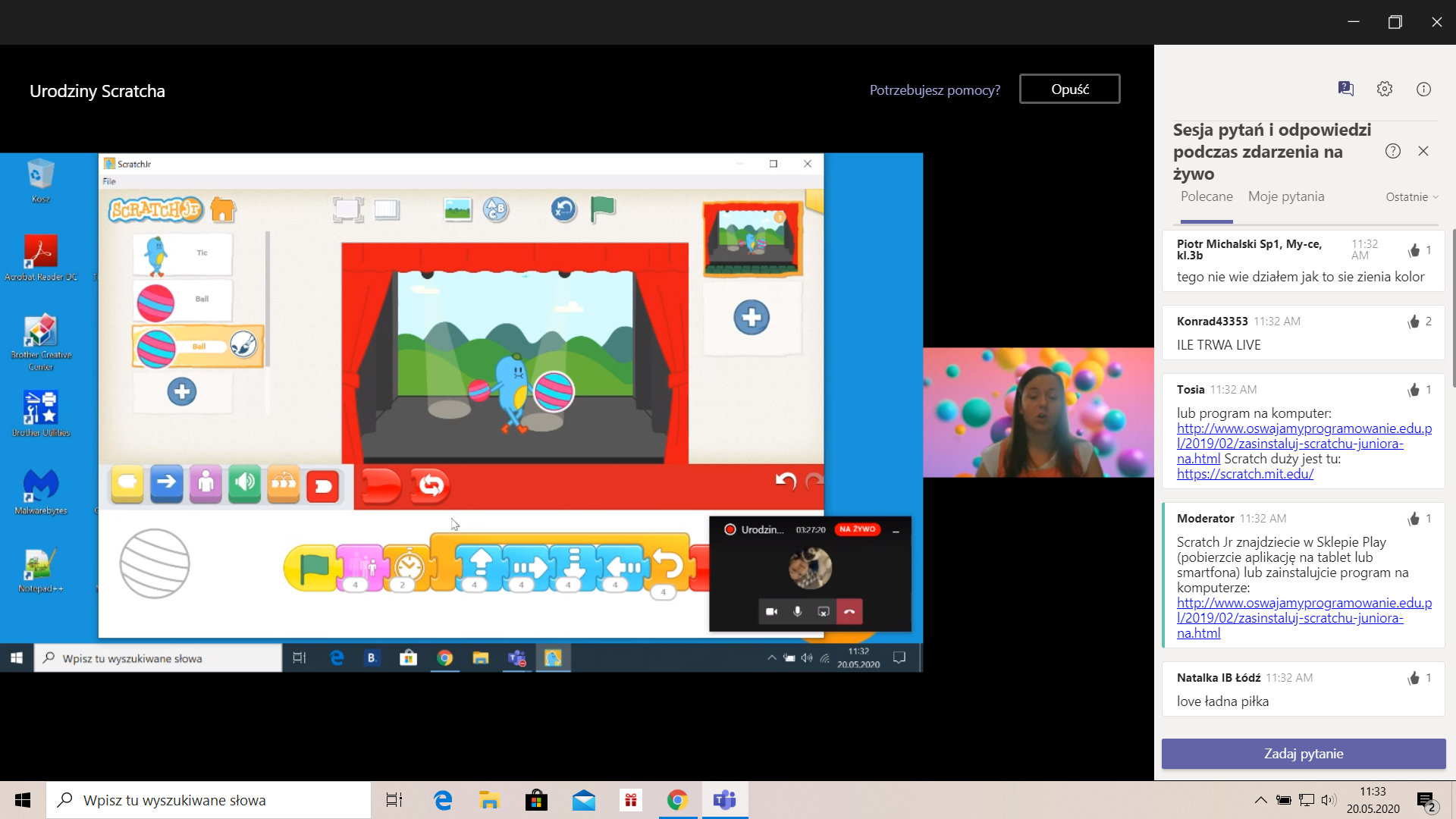Open Mail app from the taskbar
1456x819 pixels.
pyautogui.click(x=583, y=800)
